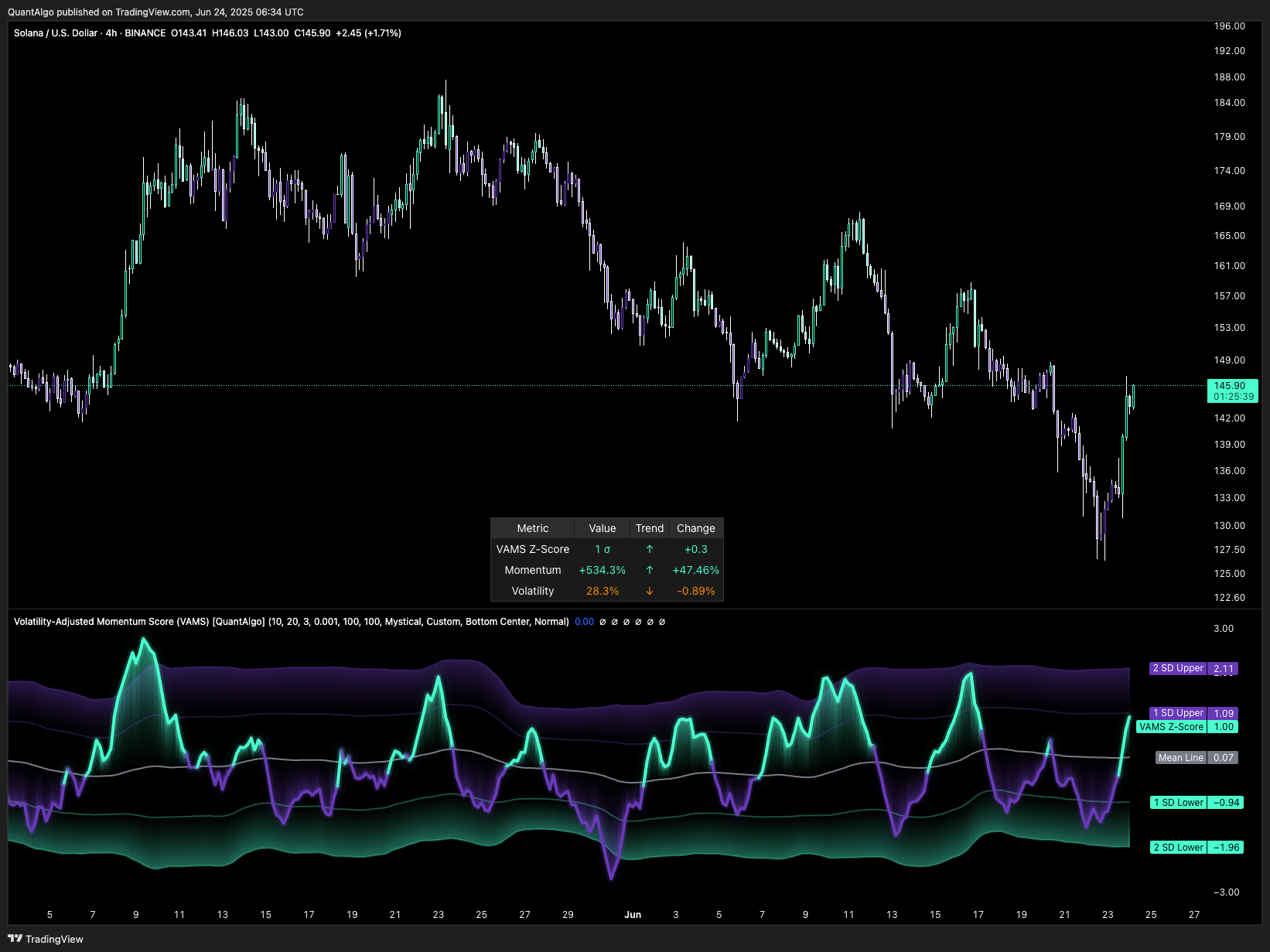
Task: Click the VAMS Z-Score row label in table
Action: (x=533, y=549)
